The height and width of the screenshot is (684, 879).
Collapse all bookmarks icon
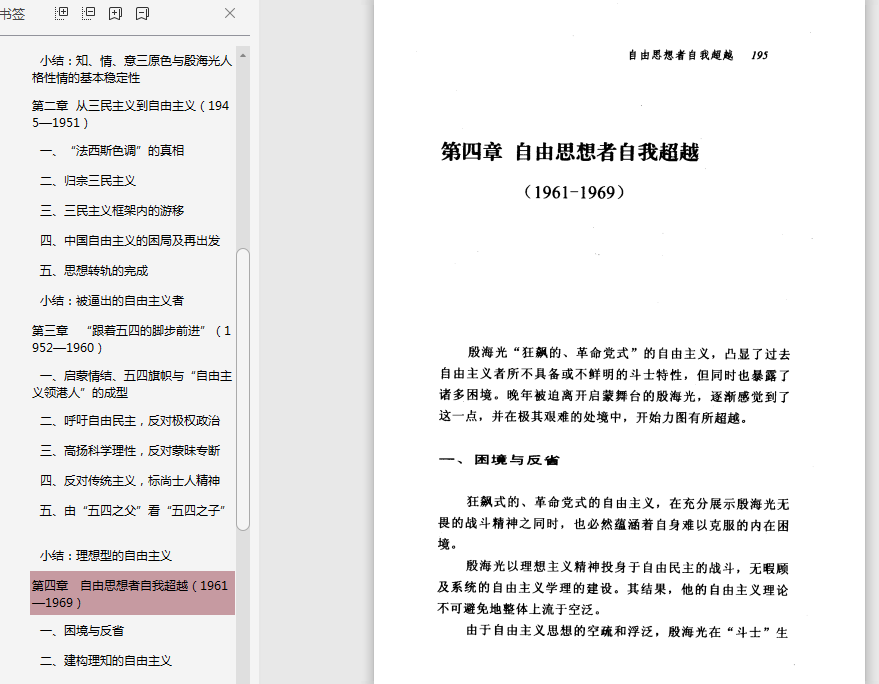pos(88,13)
